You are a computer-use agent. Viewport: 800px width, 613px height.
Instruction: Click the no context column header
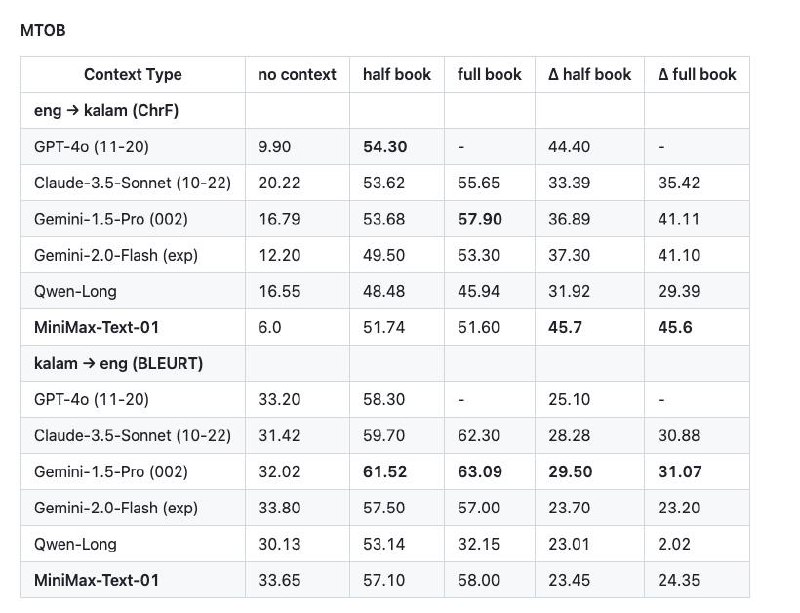297,75
